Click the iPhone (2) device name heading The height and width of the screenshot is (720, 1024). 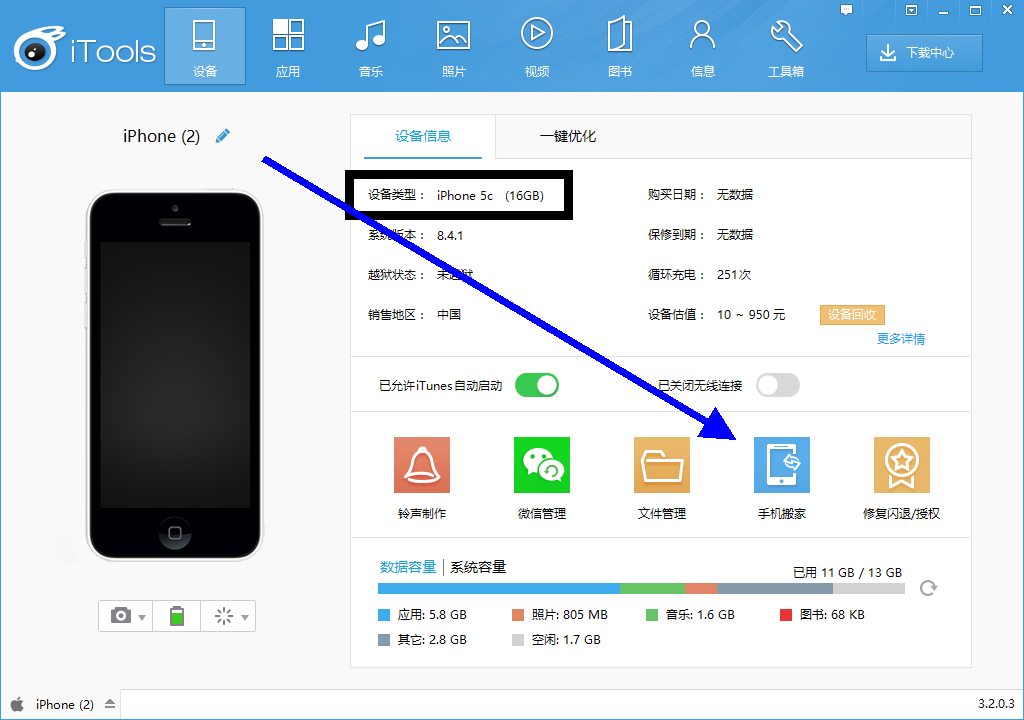[x=161, y=136]
